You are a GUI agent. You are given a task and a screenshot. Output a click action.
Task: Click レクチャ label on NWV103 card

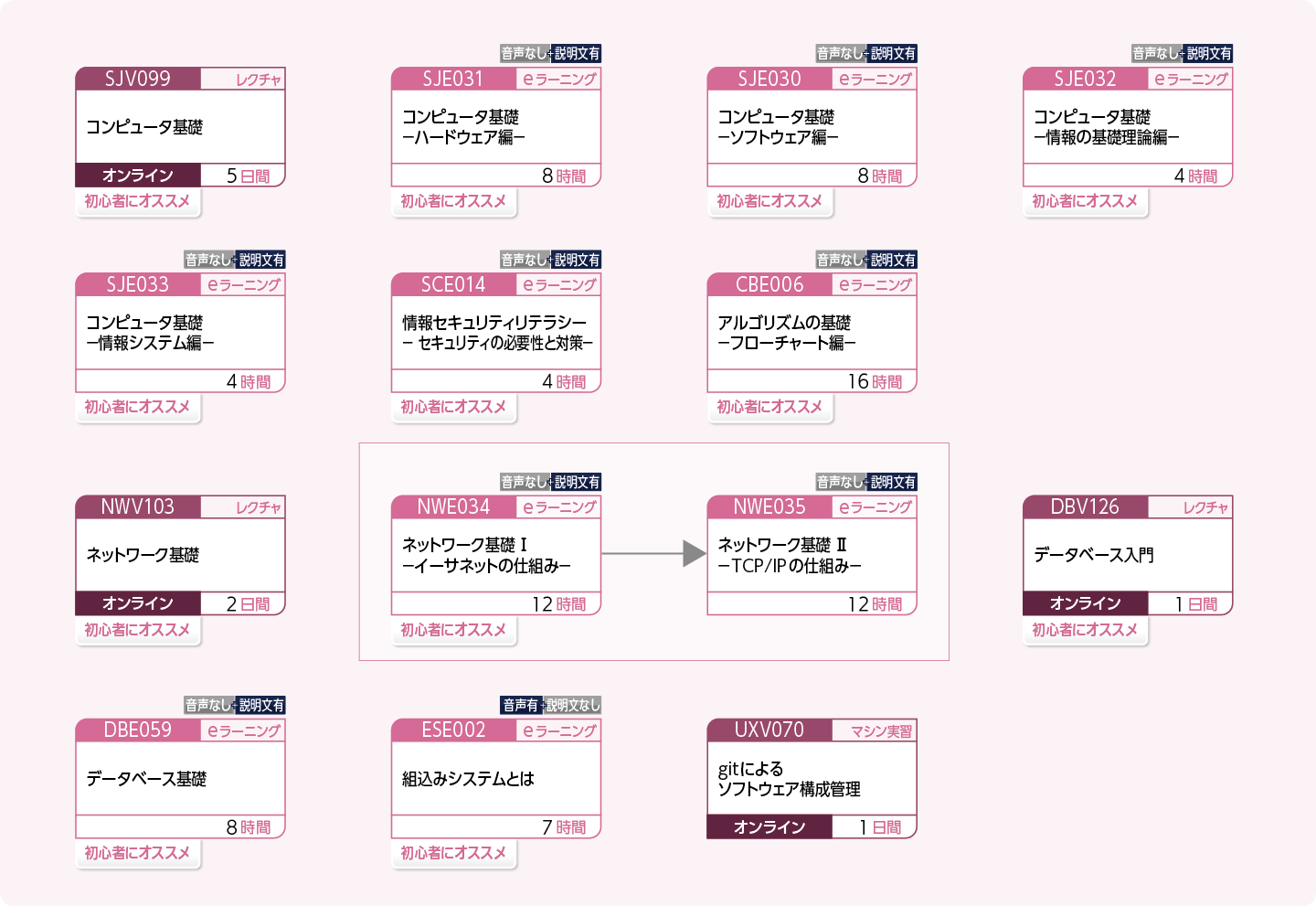(x=259, y=507)
